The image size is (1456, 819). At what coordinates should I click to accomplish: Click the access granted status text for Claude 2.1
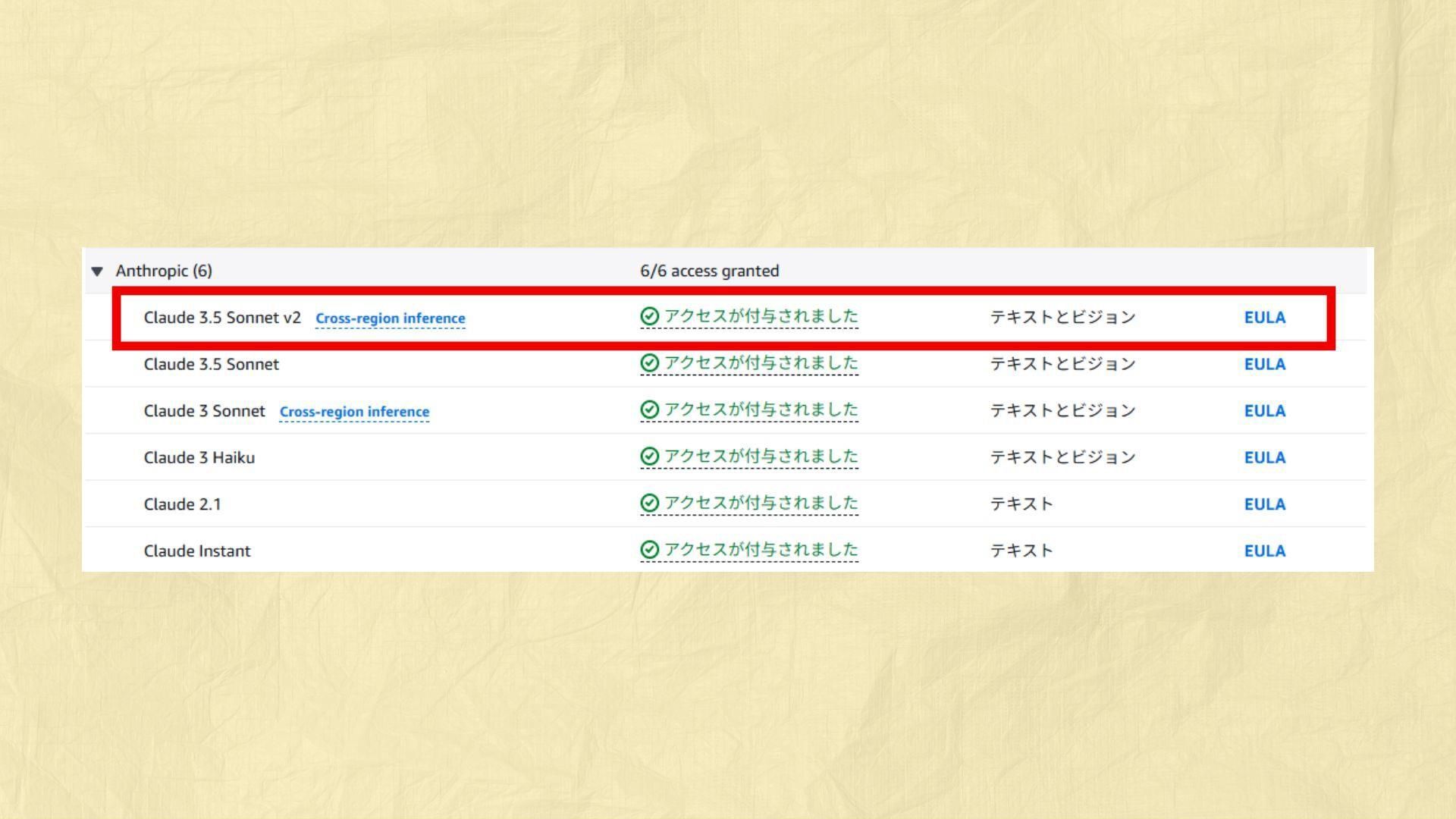[761, 503]
